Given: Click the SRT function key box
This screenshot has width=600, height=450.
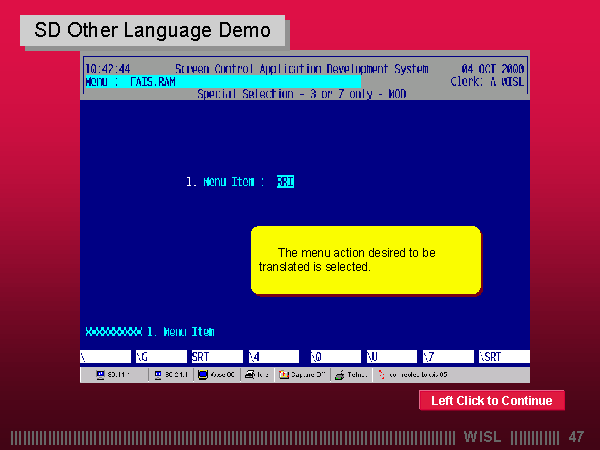Looking at the screenshot, I should coord(216,356).
